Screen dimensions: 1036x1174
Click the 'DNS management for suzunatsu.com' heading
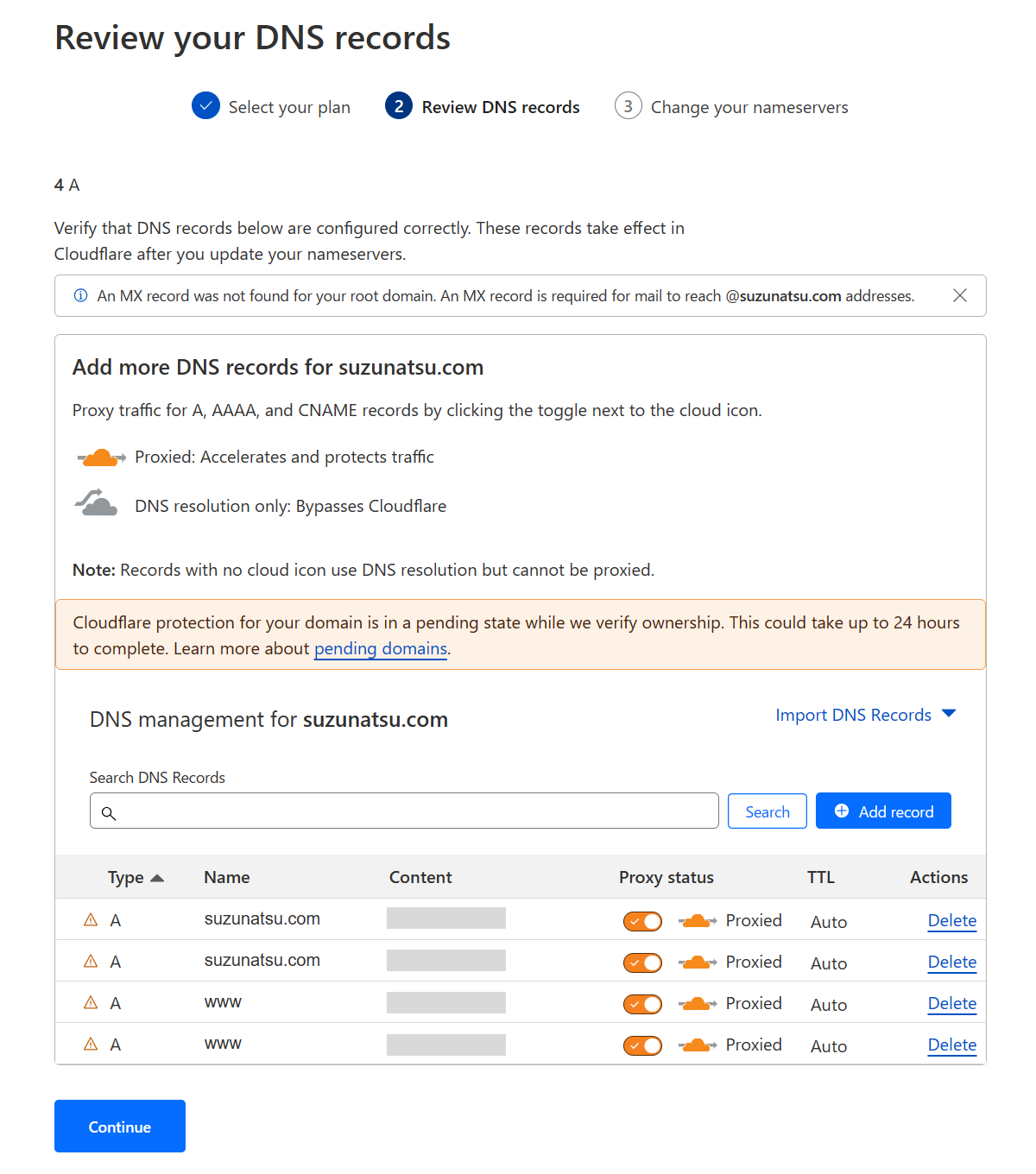[x=268, y=720]
